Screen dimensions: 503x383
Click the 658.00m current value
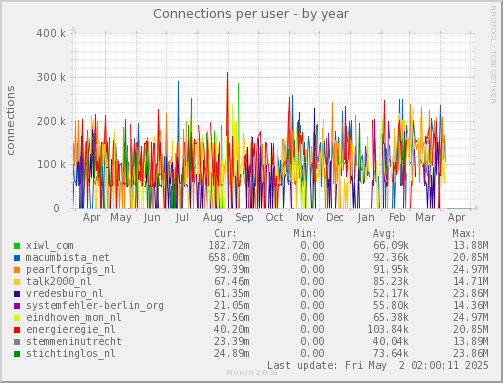[229, 258]
